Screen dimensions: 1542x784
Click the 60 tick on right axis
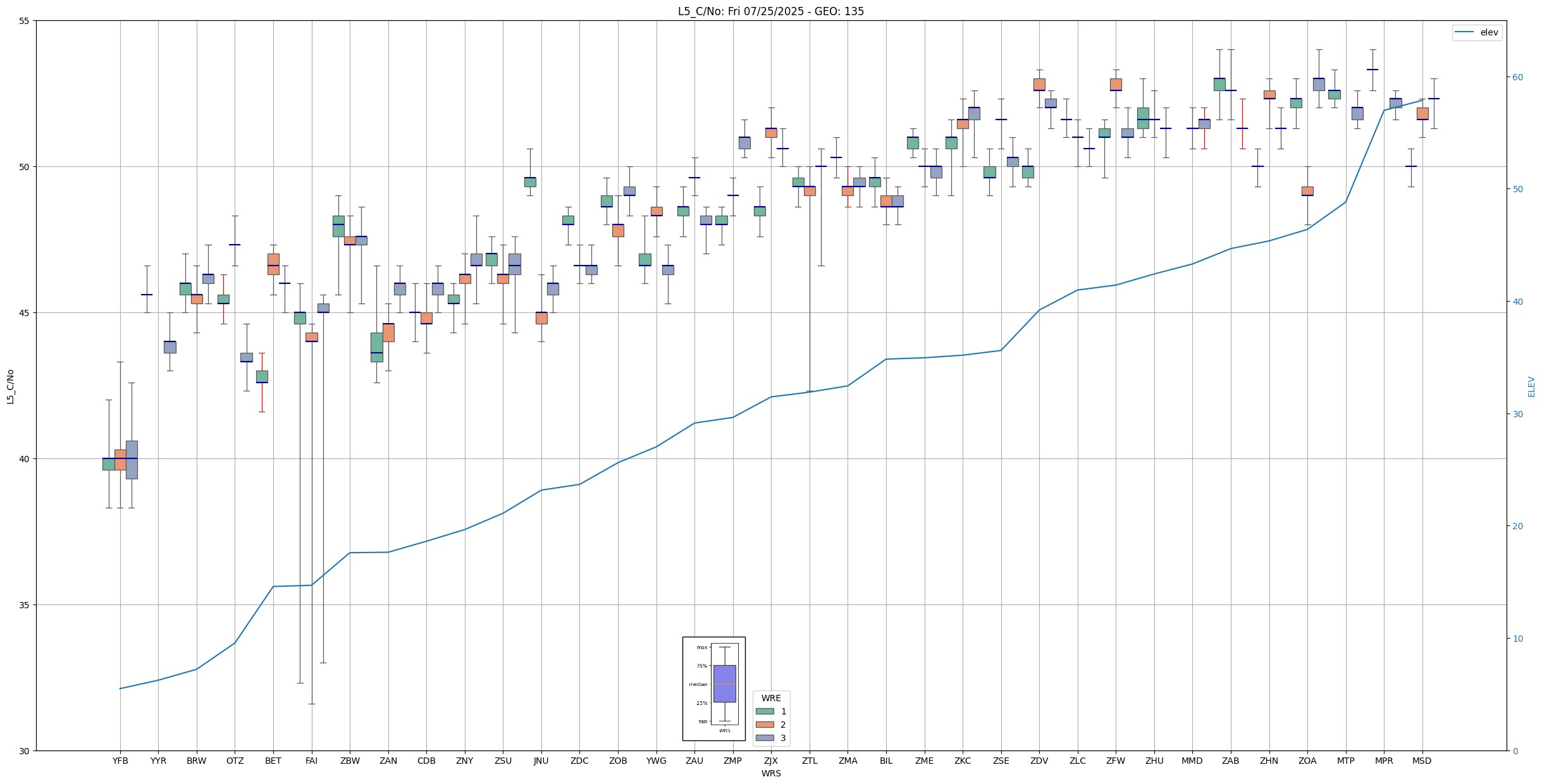pyautogui.click(x=1517, y=77)
